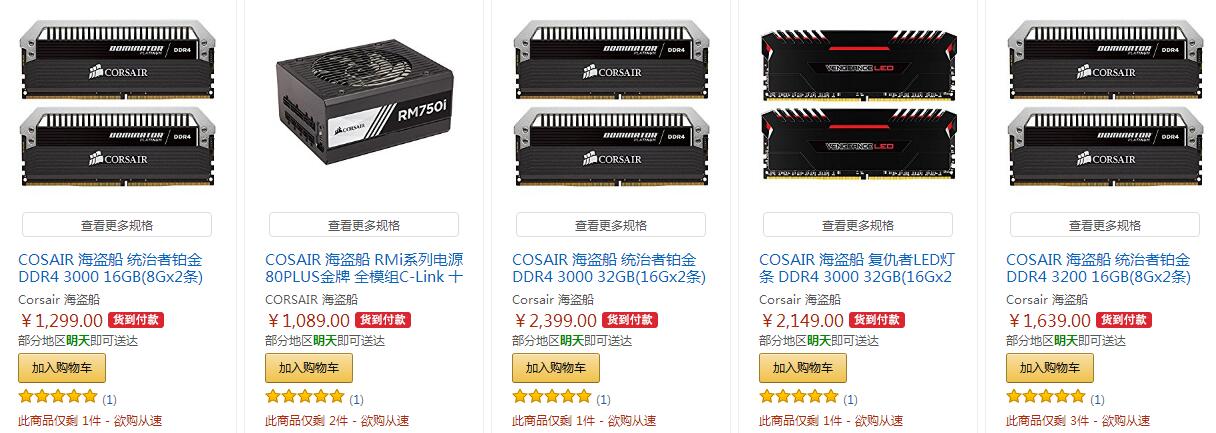The width and height of the screenshot is (1216, 433).
Task: Open the 统治者铂金 DDR4 3000 32GB title link
Action: (x=609, y=268)
